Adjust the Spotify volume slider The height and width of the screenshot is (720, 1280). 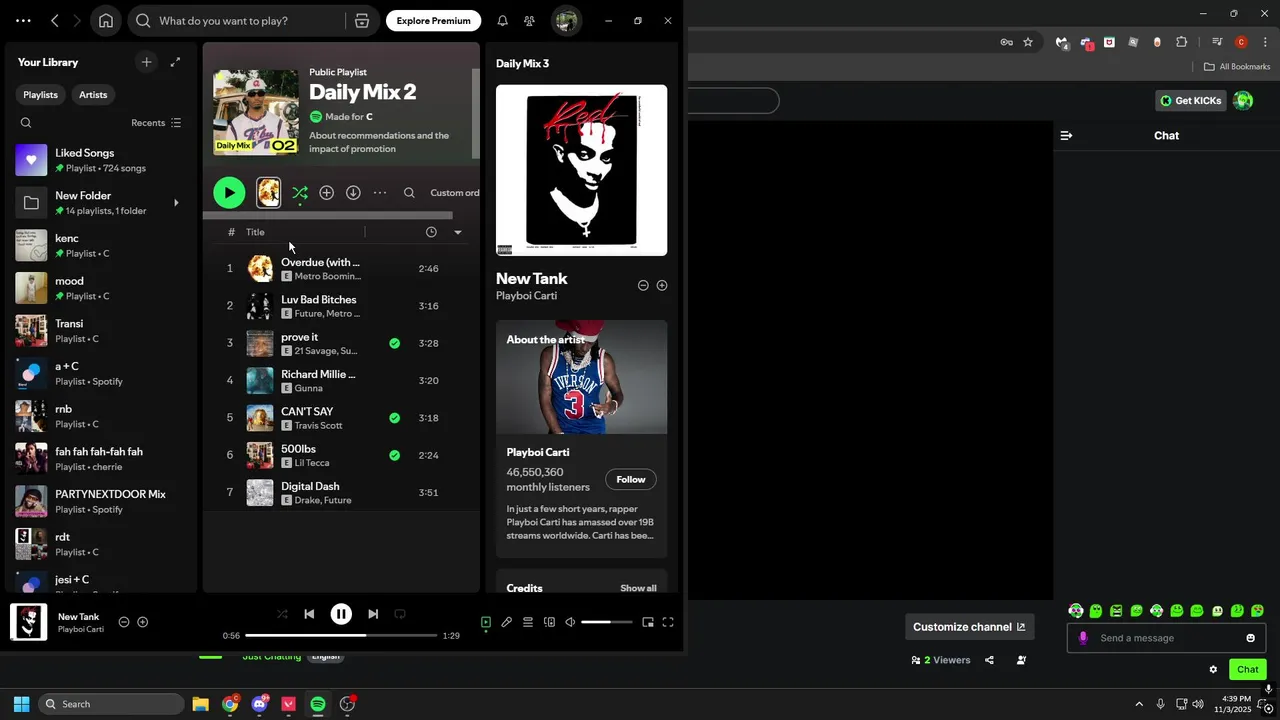(607, 622)
